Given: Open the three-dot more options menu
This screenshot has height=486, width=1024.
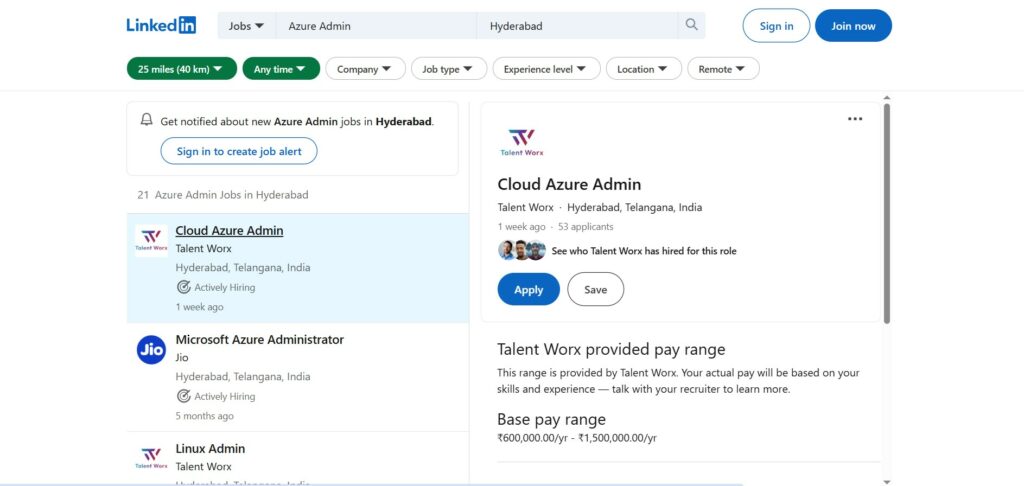Looking at the screenshot, I should (854, 119).
